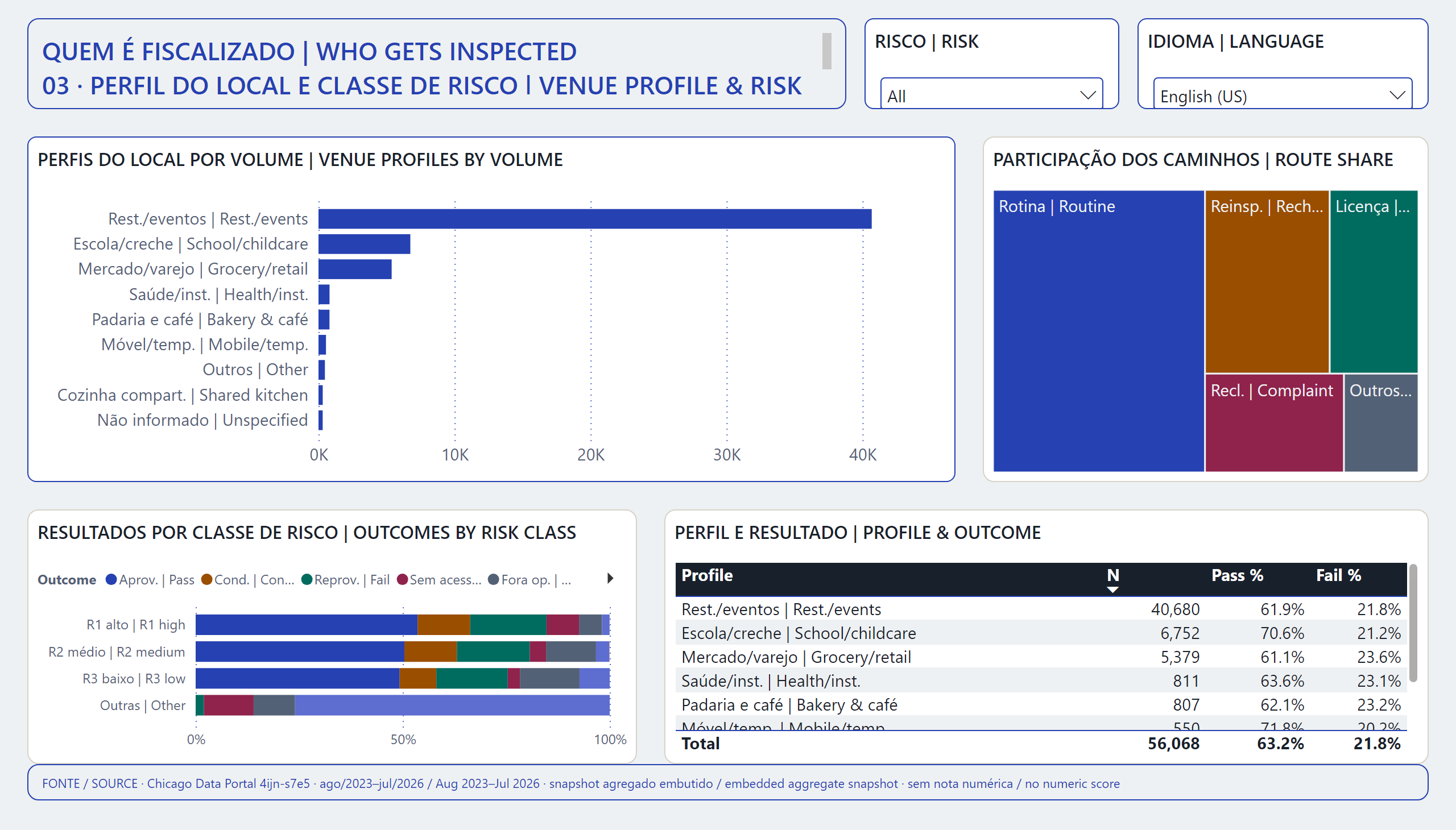This screenshot has width=1456, height=830.
Task: Click the blue Pass segment of R3 baixo bar
Action: [297, 678]
